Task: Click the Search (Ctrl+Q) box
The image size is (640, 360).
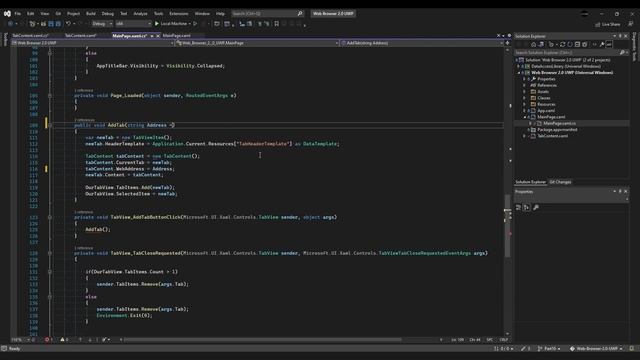Action: click(267, 13)
